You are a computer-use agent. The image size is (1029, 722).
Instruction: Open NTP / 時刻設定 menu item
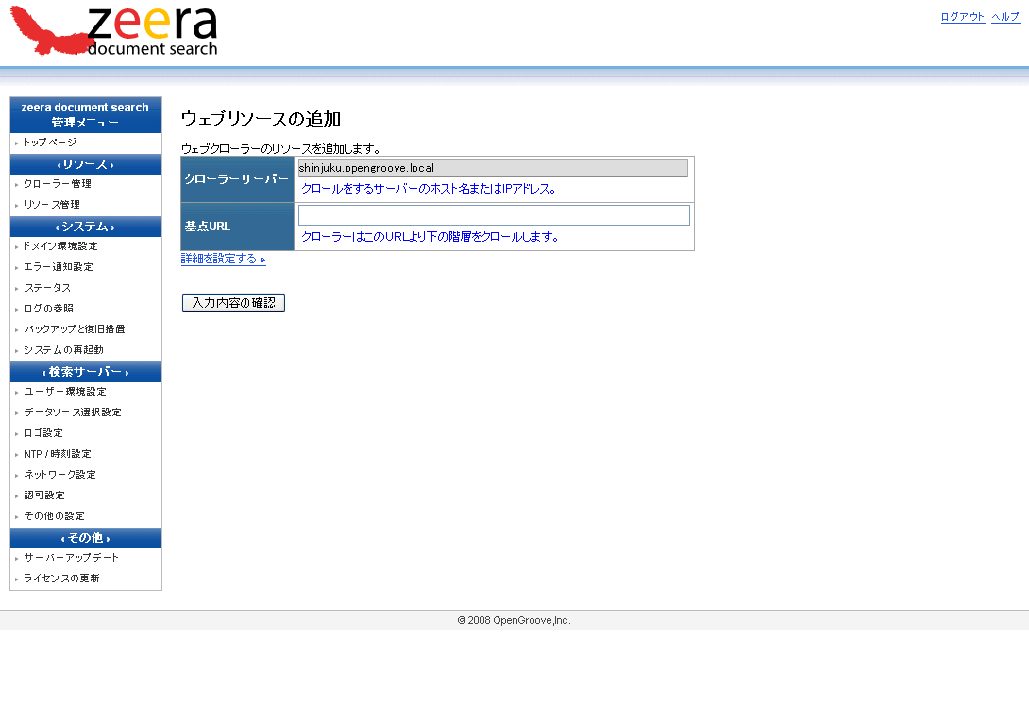(x=58, y=454)
